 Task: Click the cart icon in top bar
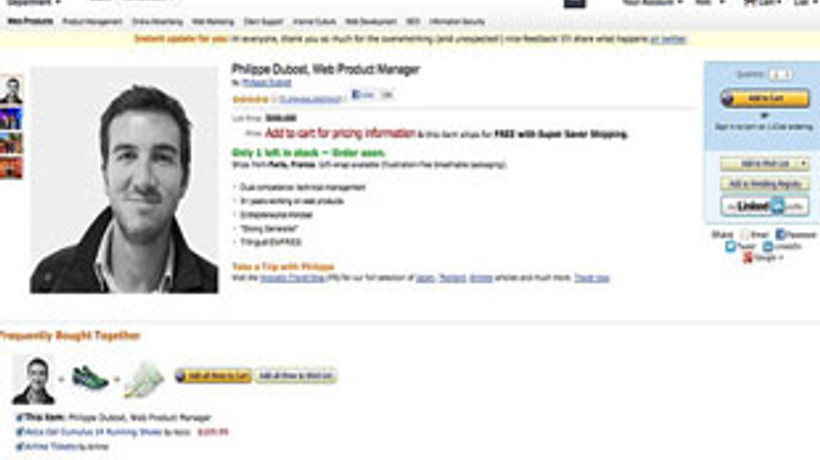(x=750, y=3)
